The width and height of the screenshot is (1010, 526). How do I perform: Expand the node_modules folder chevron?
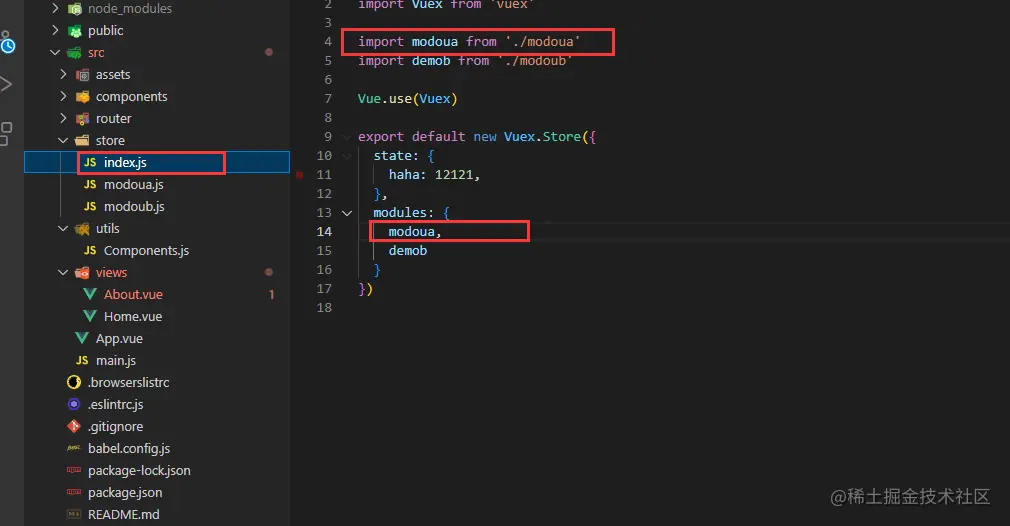(x=55, y=8)
